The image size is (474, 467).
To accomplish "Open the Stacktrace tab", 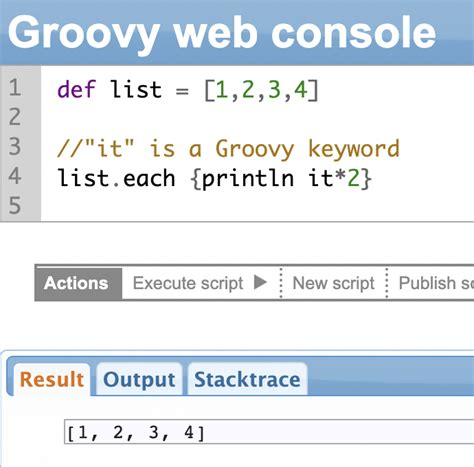I will point(247,379).
